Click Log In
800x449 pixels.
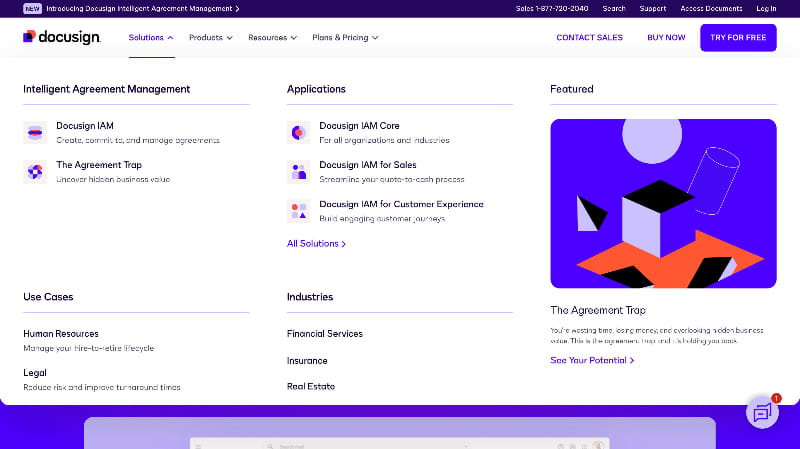pyautogui.click(x=766, y=9)
